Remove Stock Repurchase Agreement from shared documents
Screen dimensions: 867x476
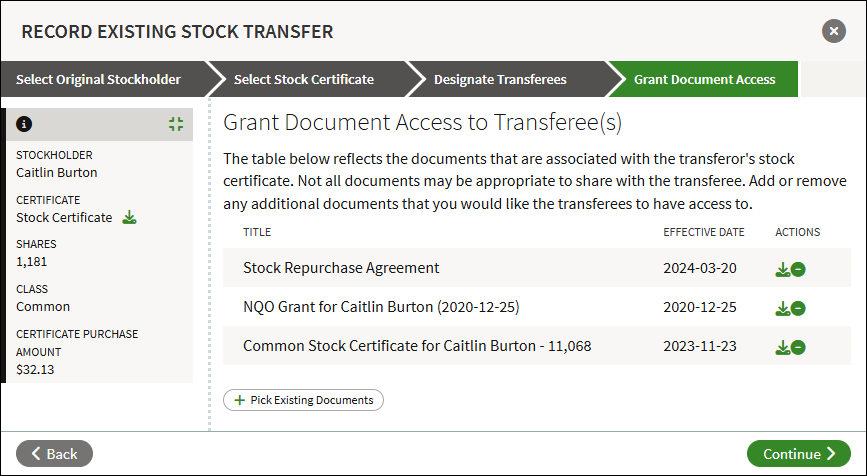pyautogui.click(x=798, y=269)
